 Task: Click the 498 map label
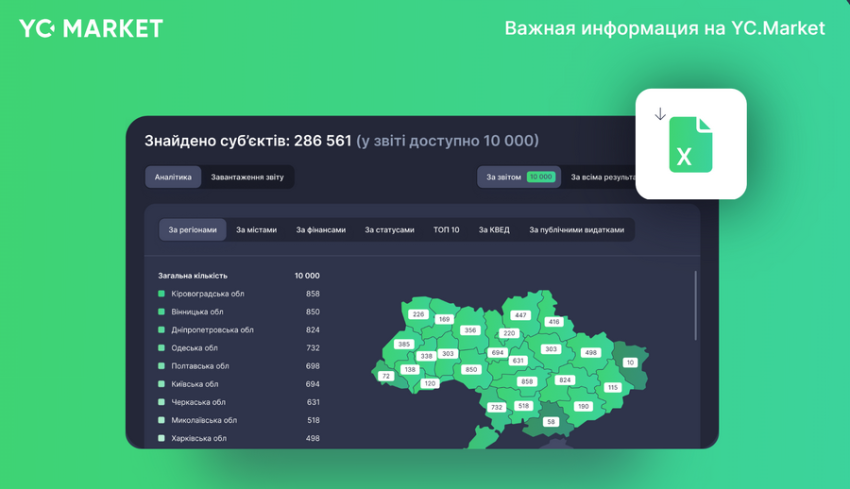(590, 352)
